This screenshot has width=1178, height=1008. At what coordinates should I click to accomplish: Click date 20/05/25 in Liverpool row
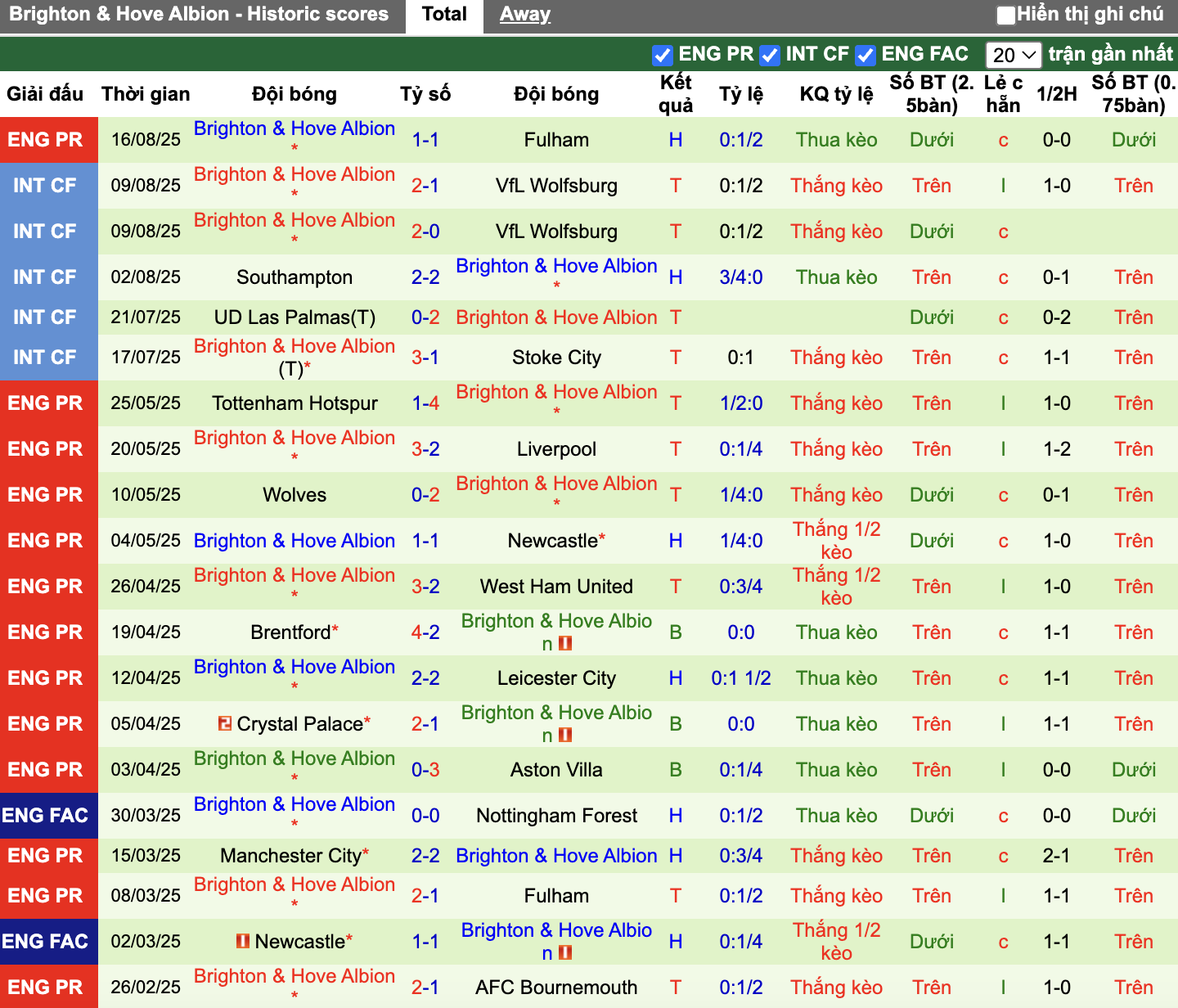[146, 449]
